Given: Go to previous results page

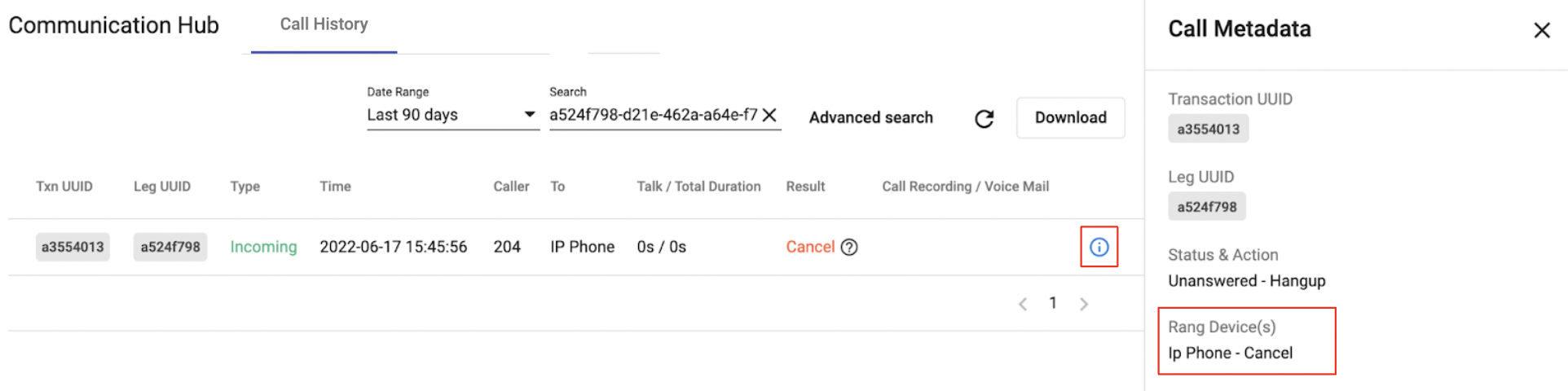Looking at the screenshot, I should click(1023, 304).
